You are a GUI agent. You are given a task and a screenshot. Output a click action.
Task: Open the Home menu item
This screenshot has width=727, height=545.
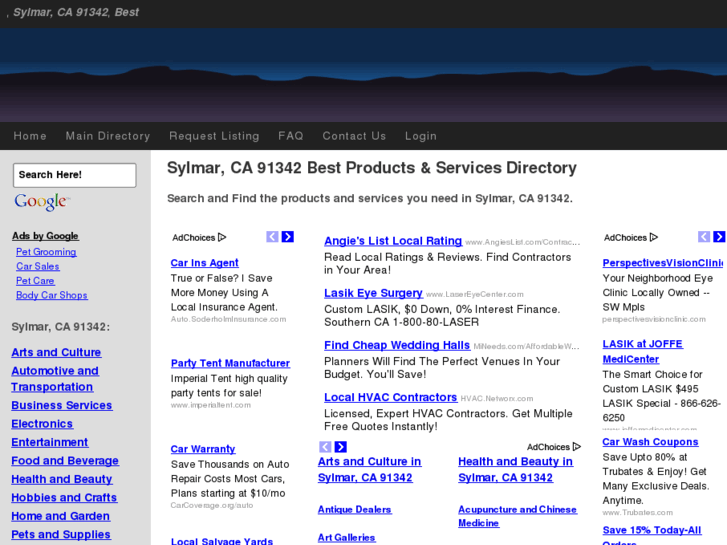(x=30, y=136)
